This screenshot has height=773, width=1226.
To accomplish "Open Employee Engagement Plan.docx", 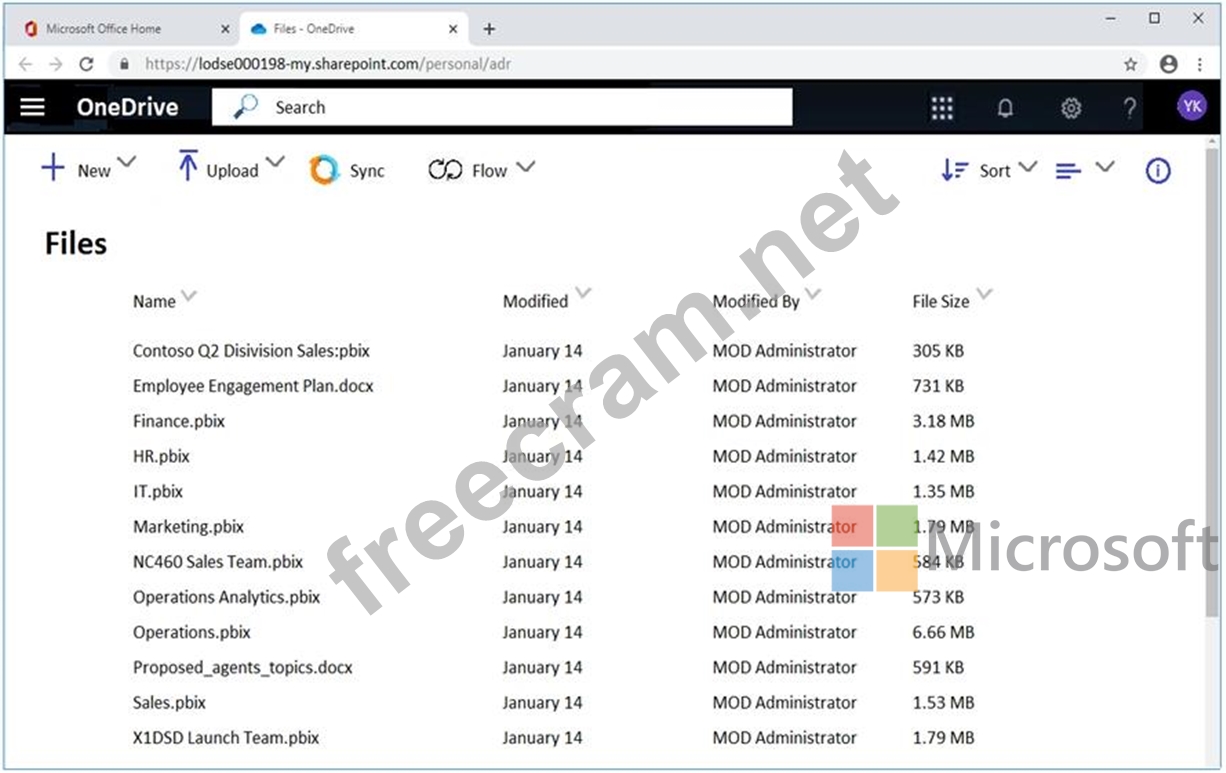I will (253, 386).
